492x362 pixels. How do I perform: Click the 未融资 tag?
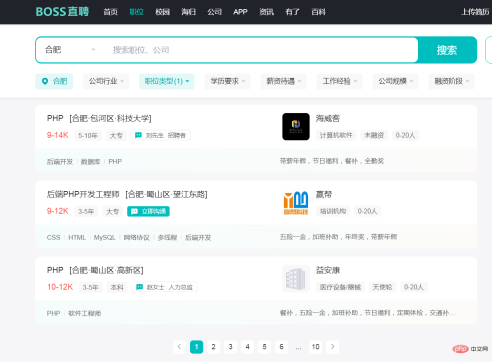(374, 135)
